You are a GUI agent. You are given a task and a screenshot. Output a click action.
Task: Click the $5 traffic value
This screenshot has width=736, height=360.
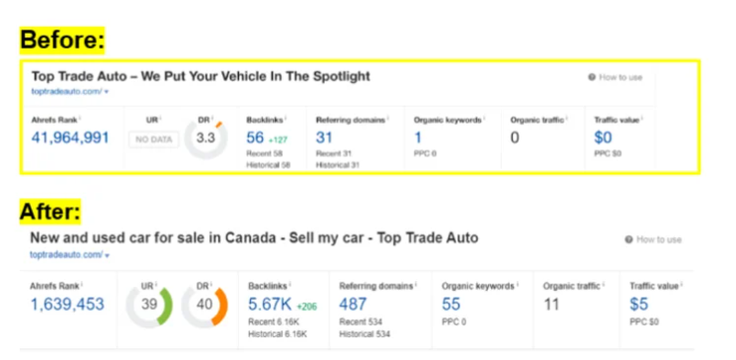pos(639,305)
